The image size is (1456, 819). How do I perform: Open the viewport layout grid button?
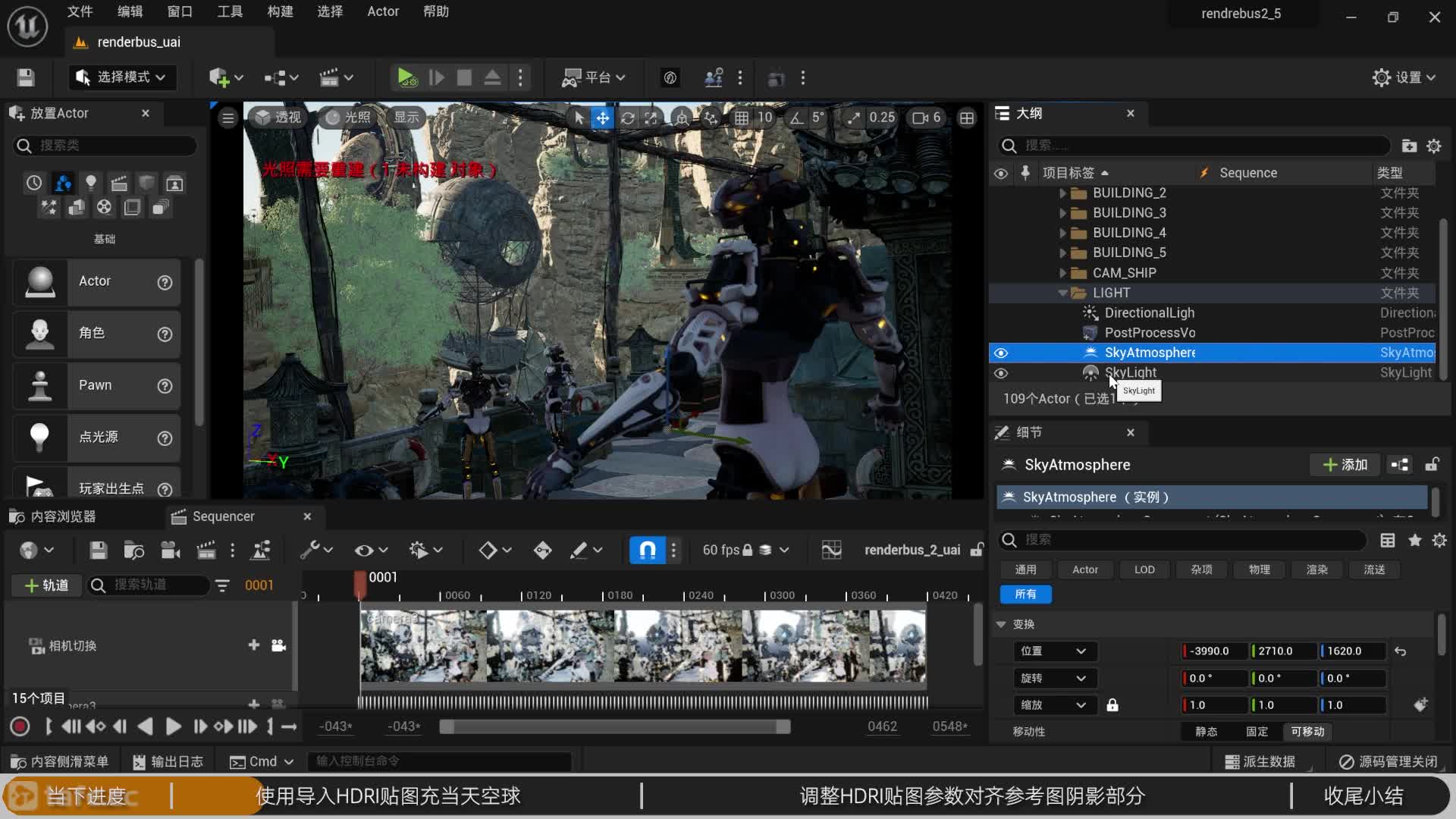point(967,118)
